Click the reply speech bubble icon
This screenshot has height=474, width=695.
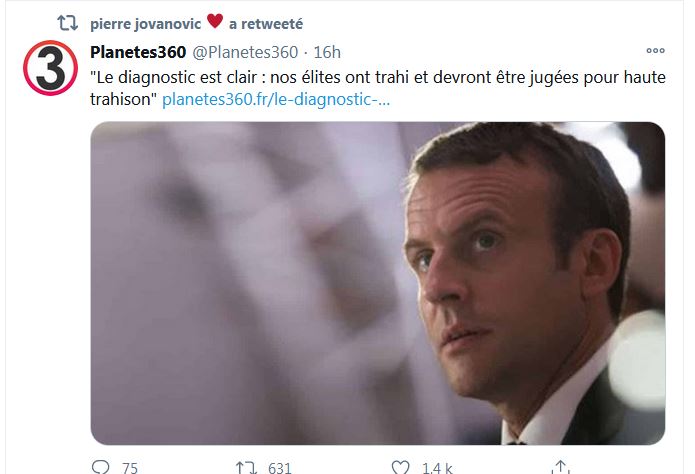pos(101,467)
